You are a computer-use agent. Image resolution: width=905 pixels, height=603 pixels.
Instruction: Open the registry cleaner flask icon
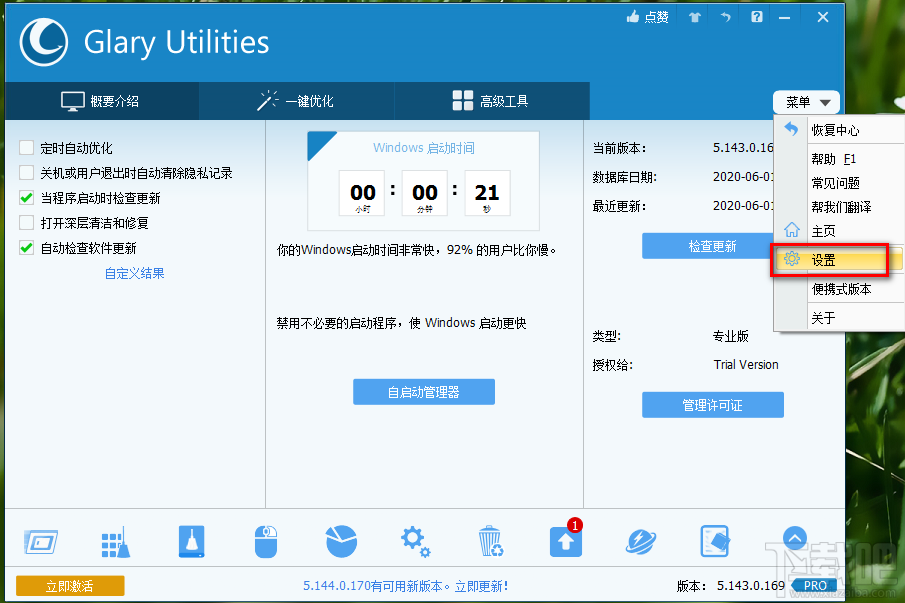pyautogui.click(x=191, y=541)
